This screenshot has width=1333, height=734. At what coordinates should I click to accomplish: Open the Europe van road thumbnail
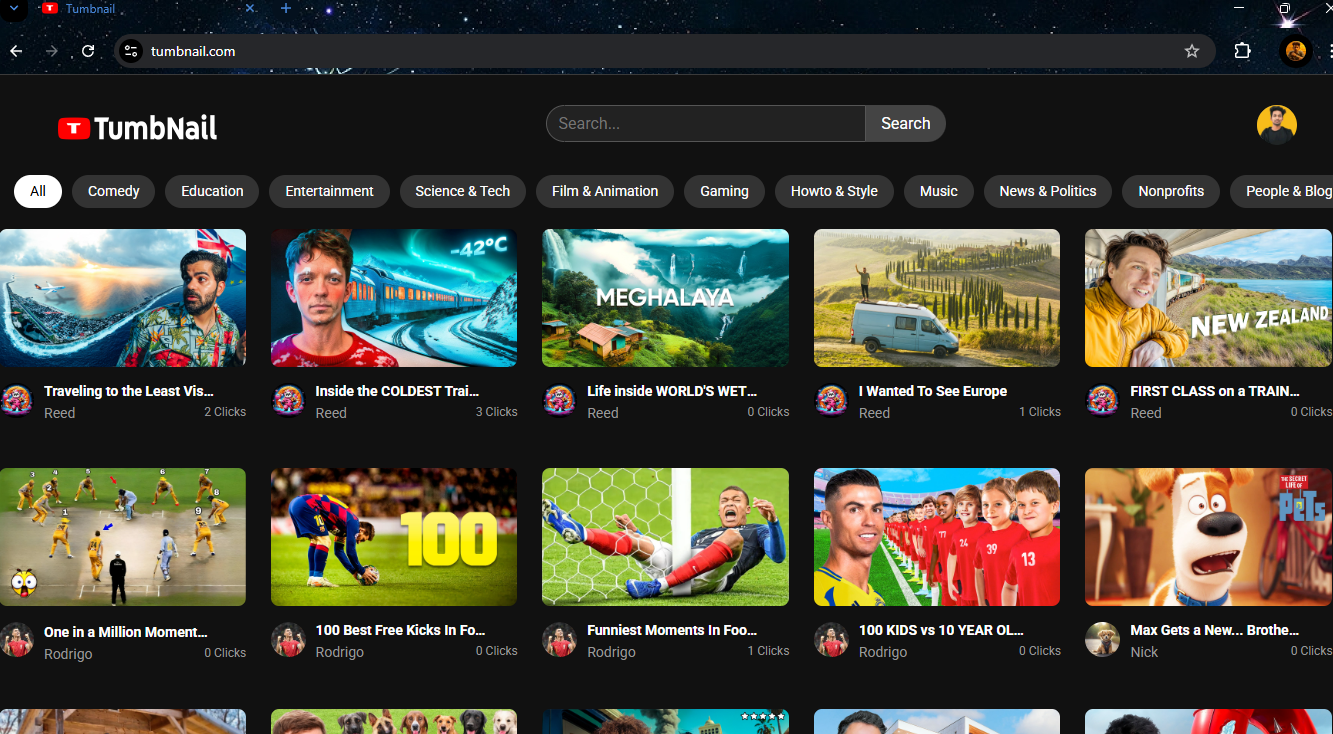pyautogui.click(x=937, y=298)
